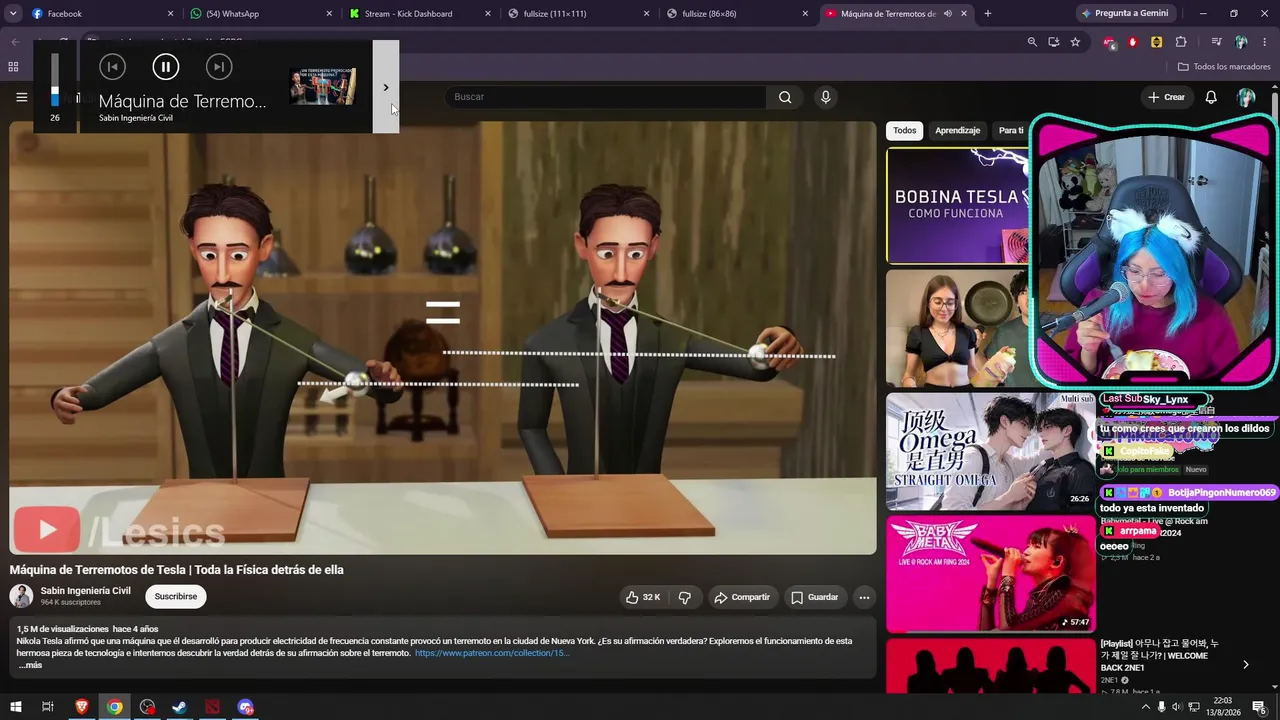The height and width of the screenshot is (720, 1280).
Task: Select the Todos filter chip
Action: pos(905,131)
